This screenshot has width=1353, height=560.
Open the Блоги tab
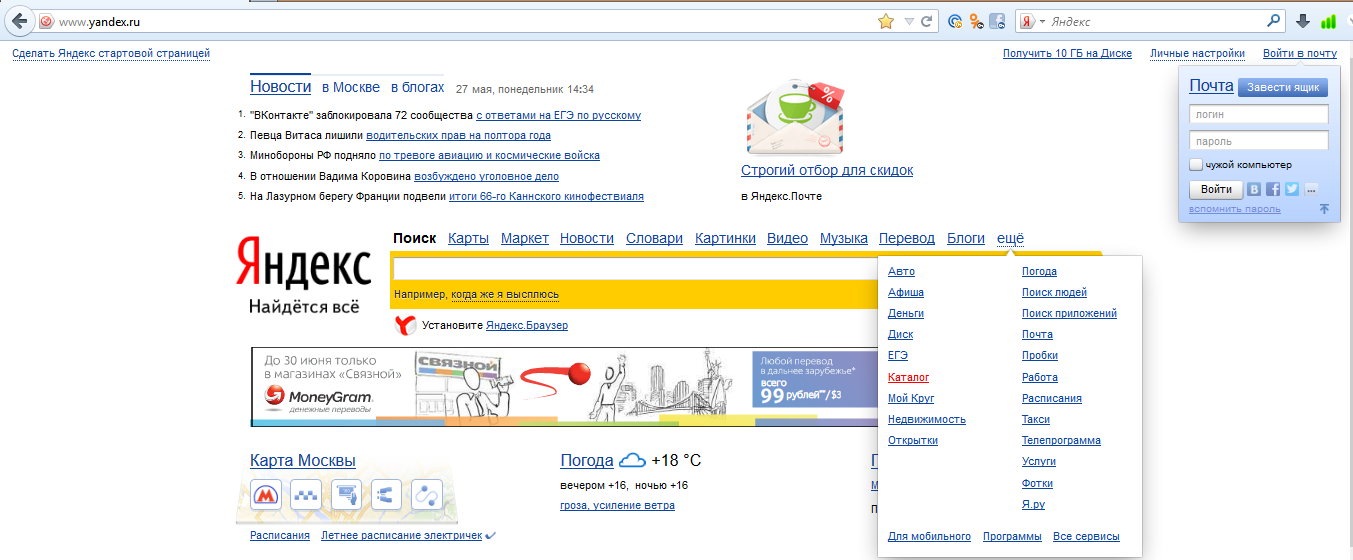coord(966,238)
